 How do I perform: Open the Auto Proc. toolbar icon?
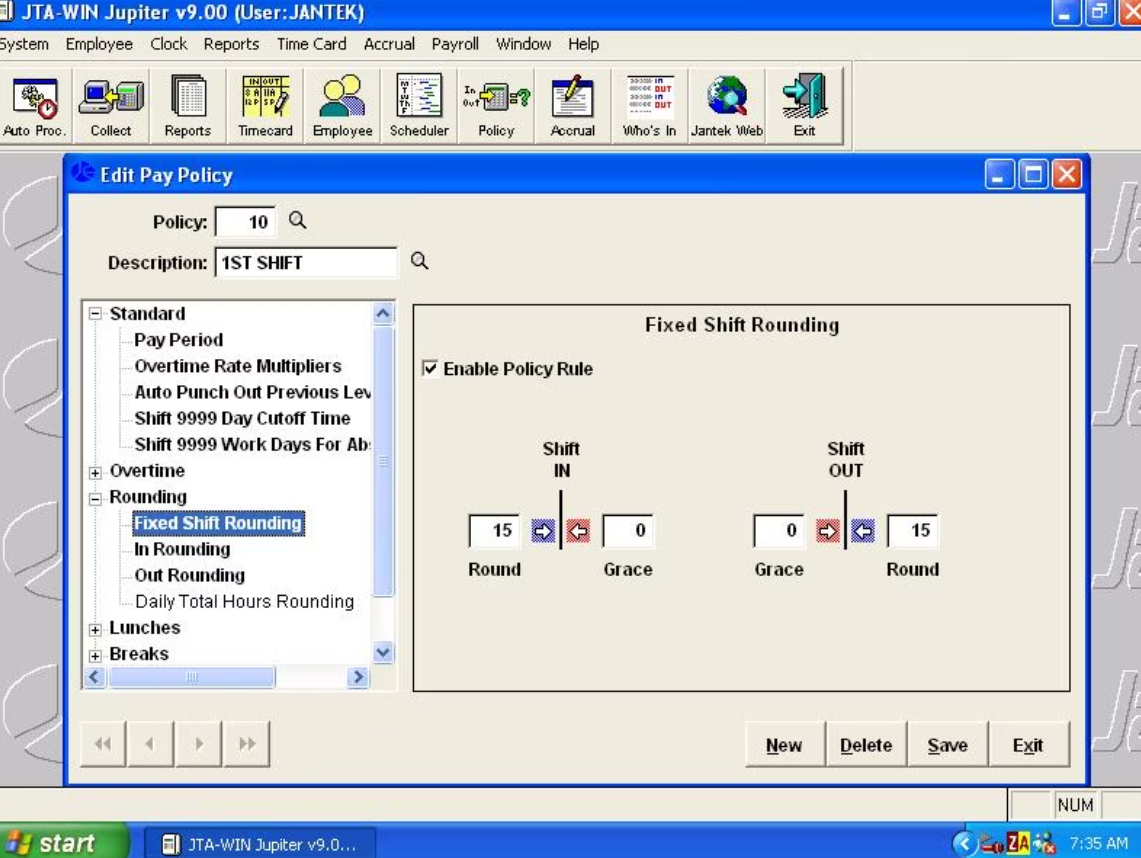pos(34,106)
